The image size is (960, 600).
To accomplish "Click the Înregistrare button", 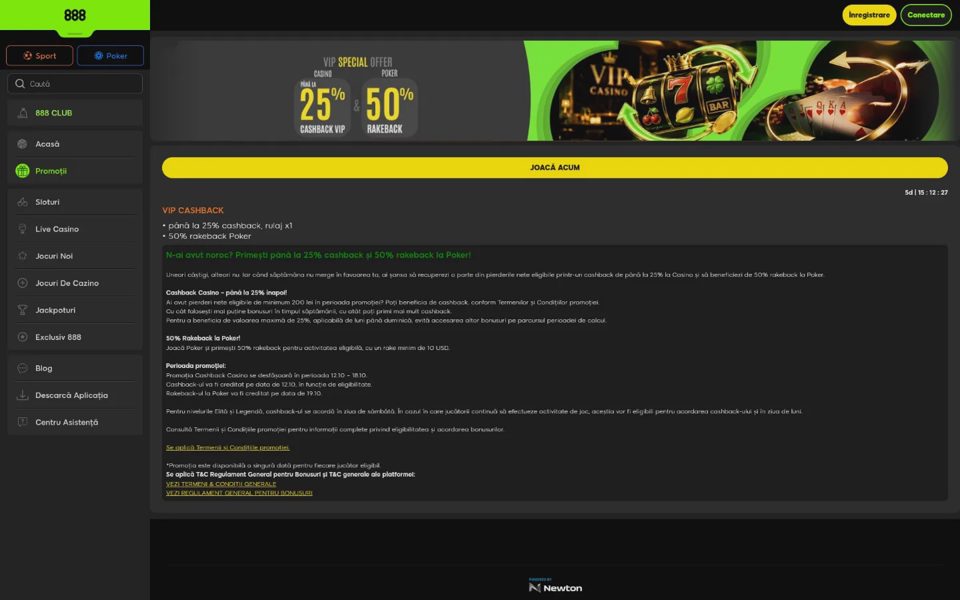I will point(869,15).
